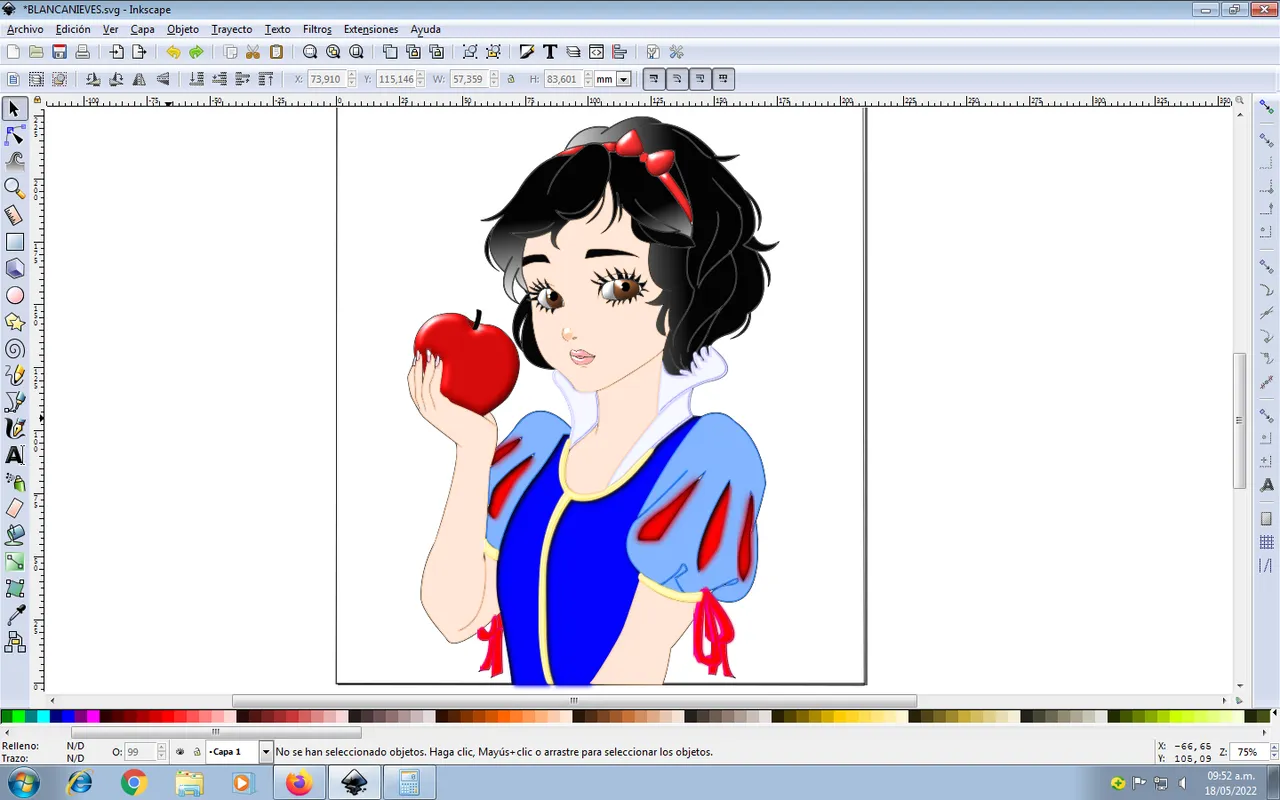Toggle snap to grids

pos(1266,543)
